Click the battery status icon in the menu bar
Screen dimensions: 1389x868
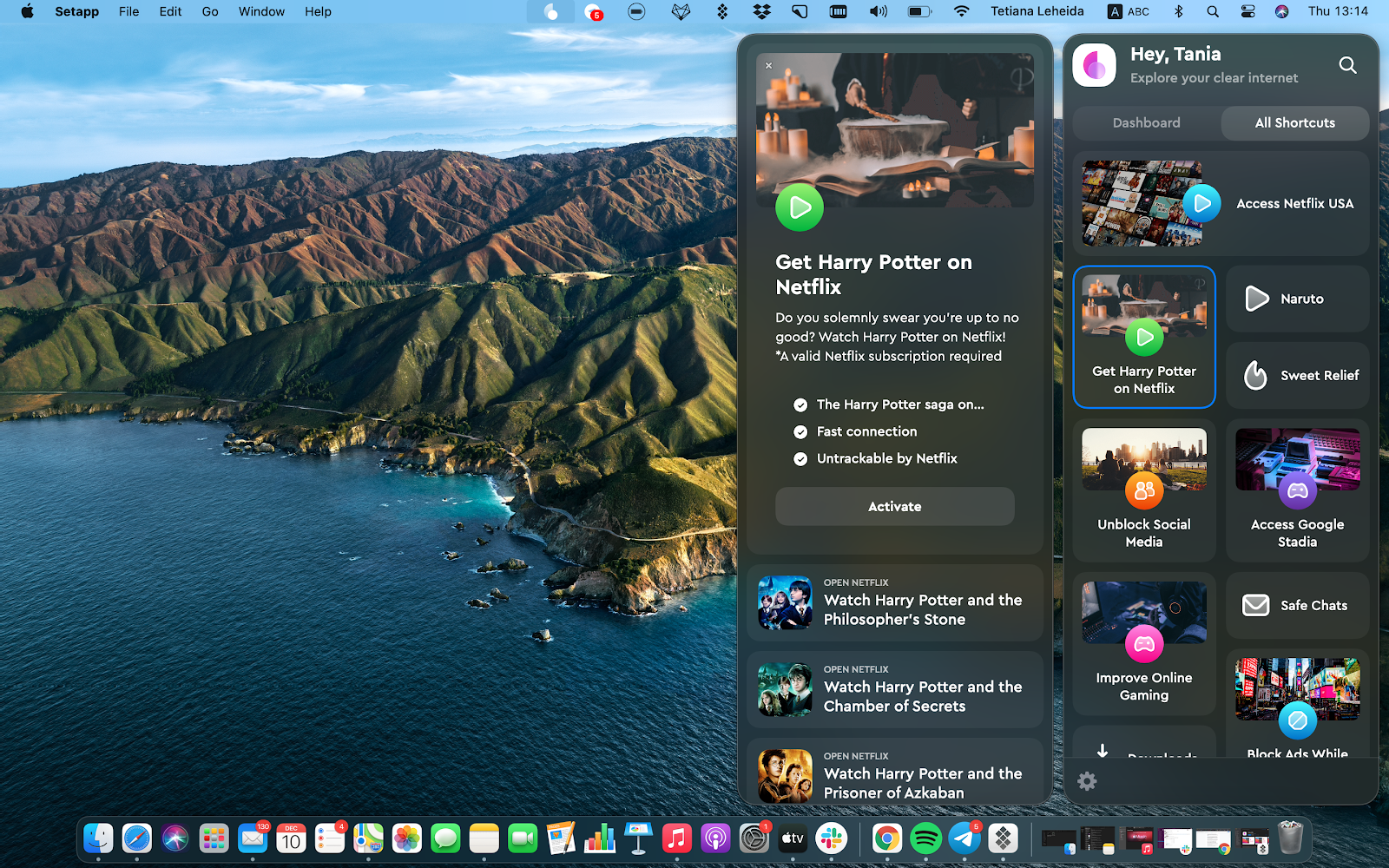pos(919,11)
